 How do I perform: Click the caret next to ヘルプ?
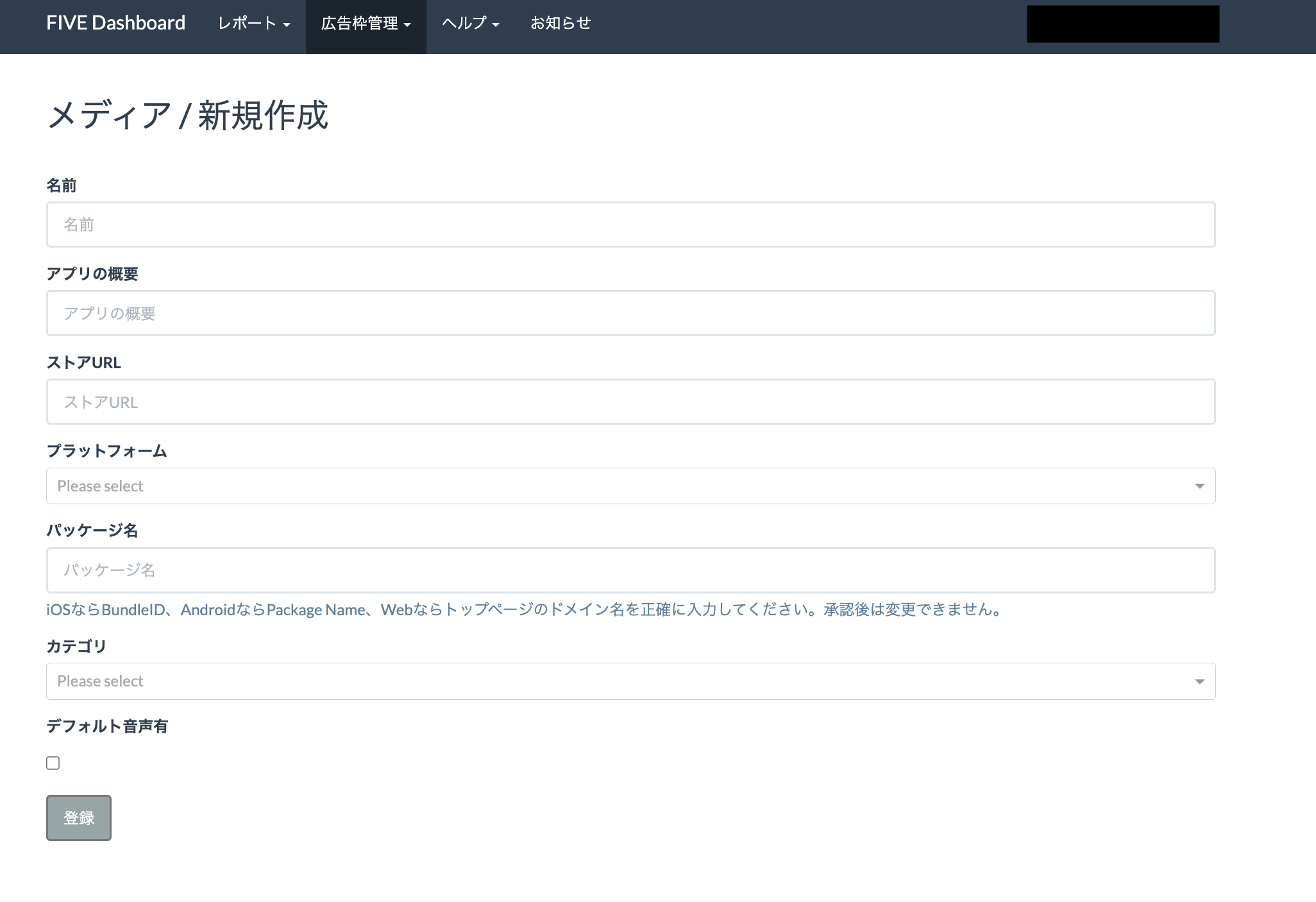[x=496, y=25]
